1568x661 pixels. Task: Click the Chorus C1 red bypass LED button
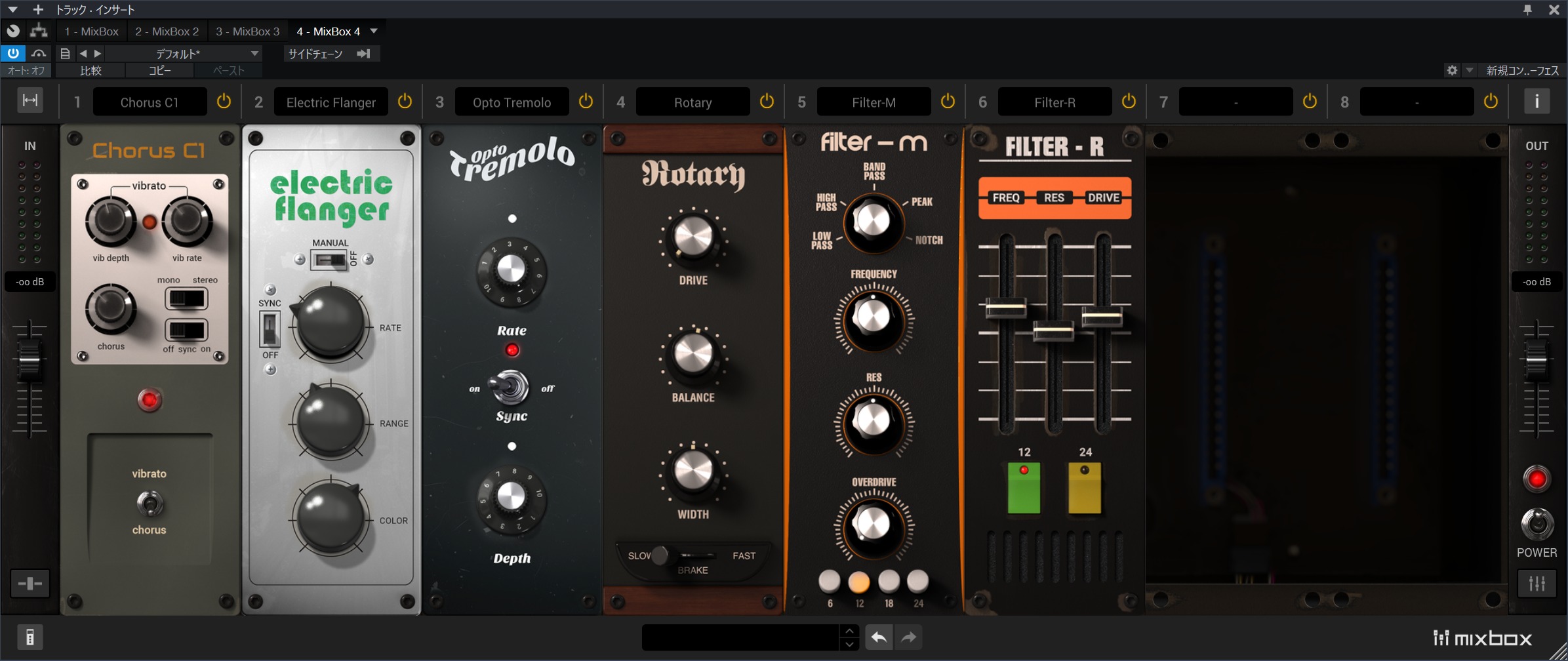click(149, 399)
